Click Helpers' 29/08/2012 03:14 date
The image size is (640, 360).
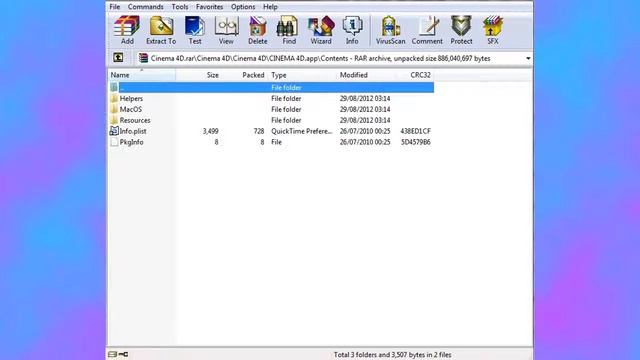coord(365,98)
